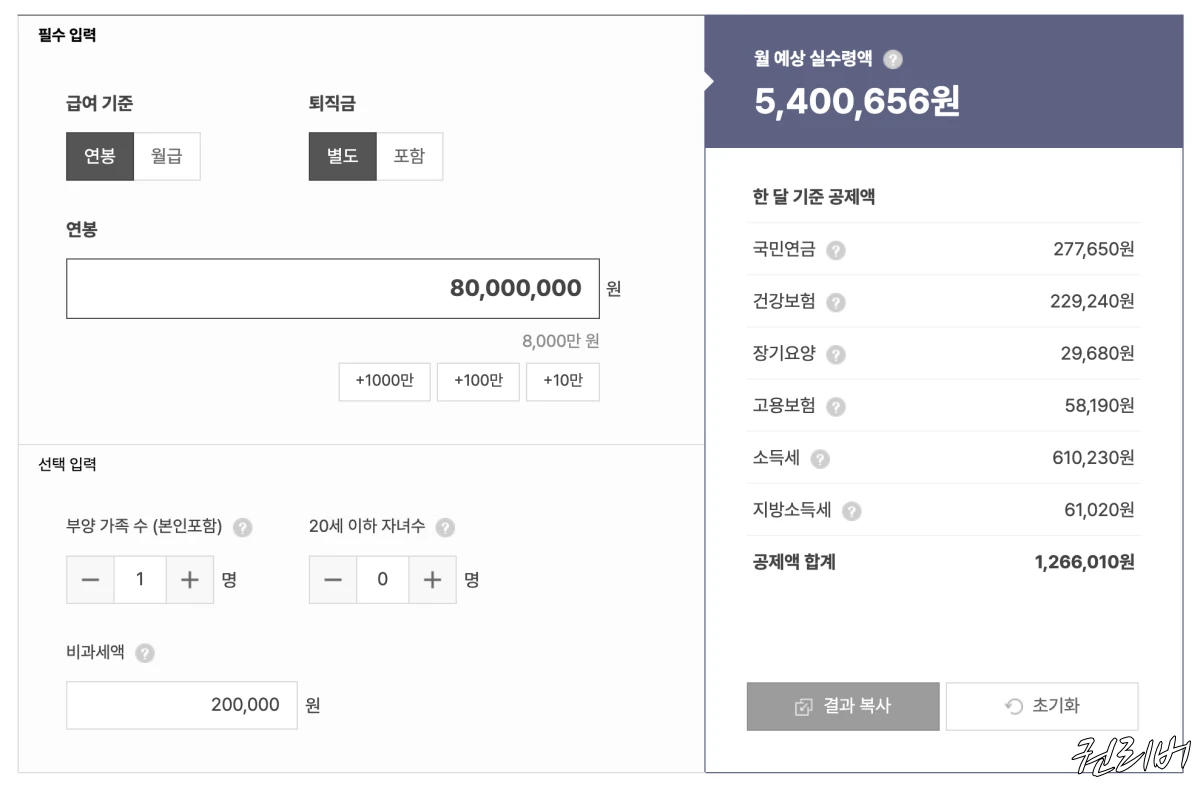Open the 장기요양 help tooltip icon

pos(837,353)
